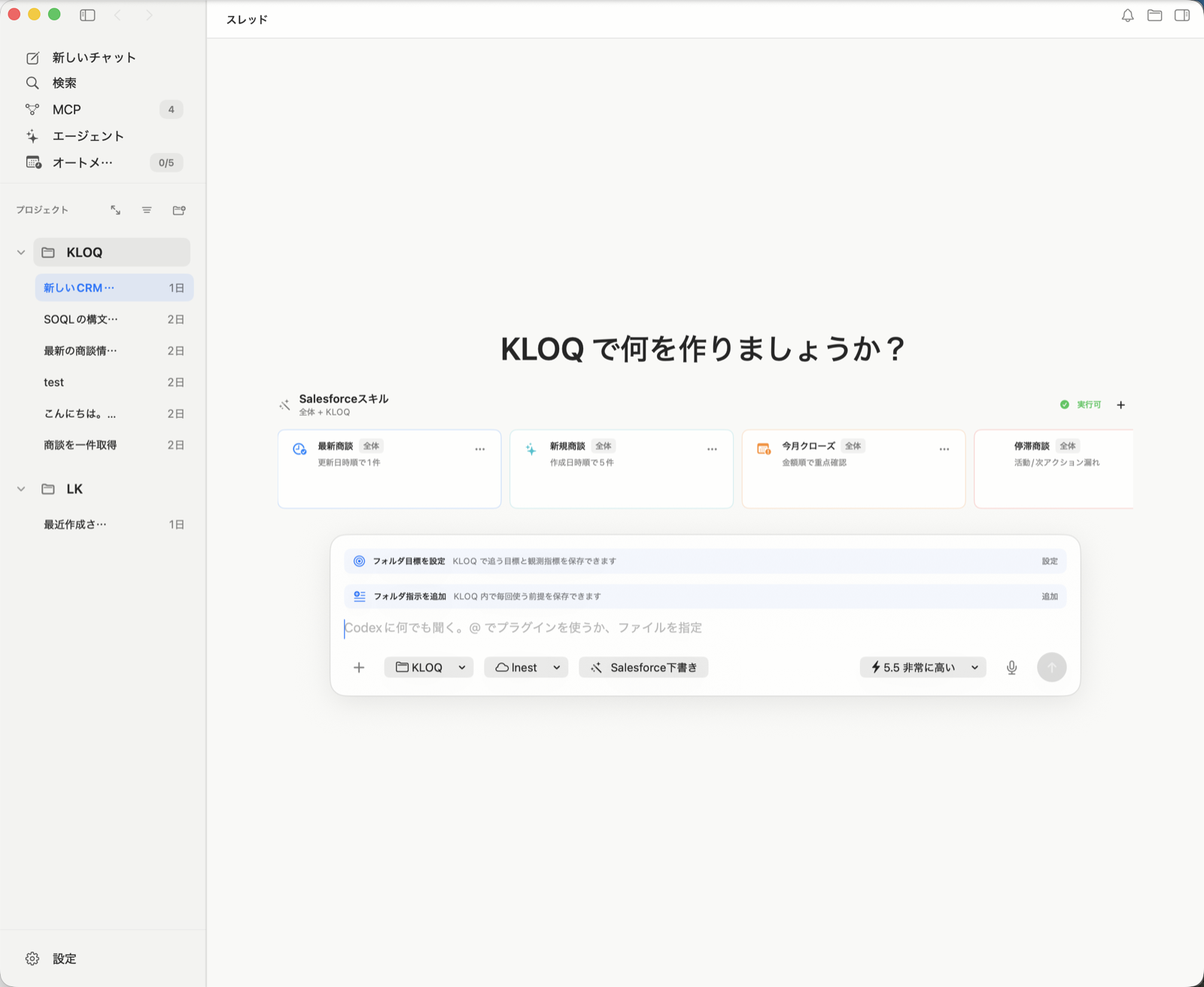Click the microphone voice input icon
Viewport: 1204px width, 987px height.
tap(1012, 668)
